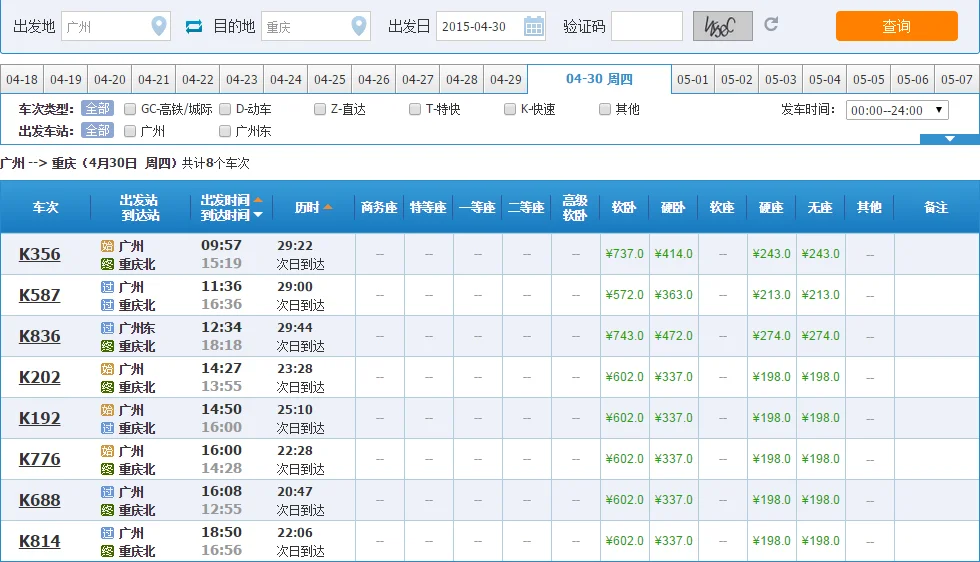
Task: Expand the filter panel with blue arrow
Action: point(949,139)
